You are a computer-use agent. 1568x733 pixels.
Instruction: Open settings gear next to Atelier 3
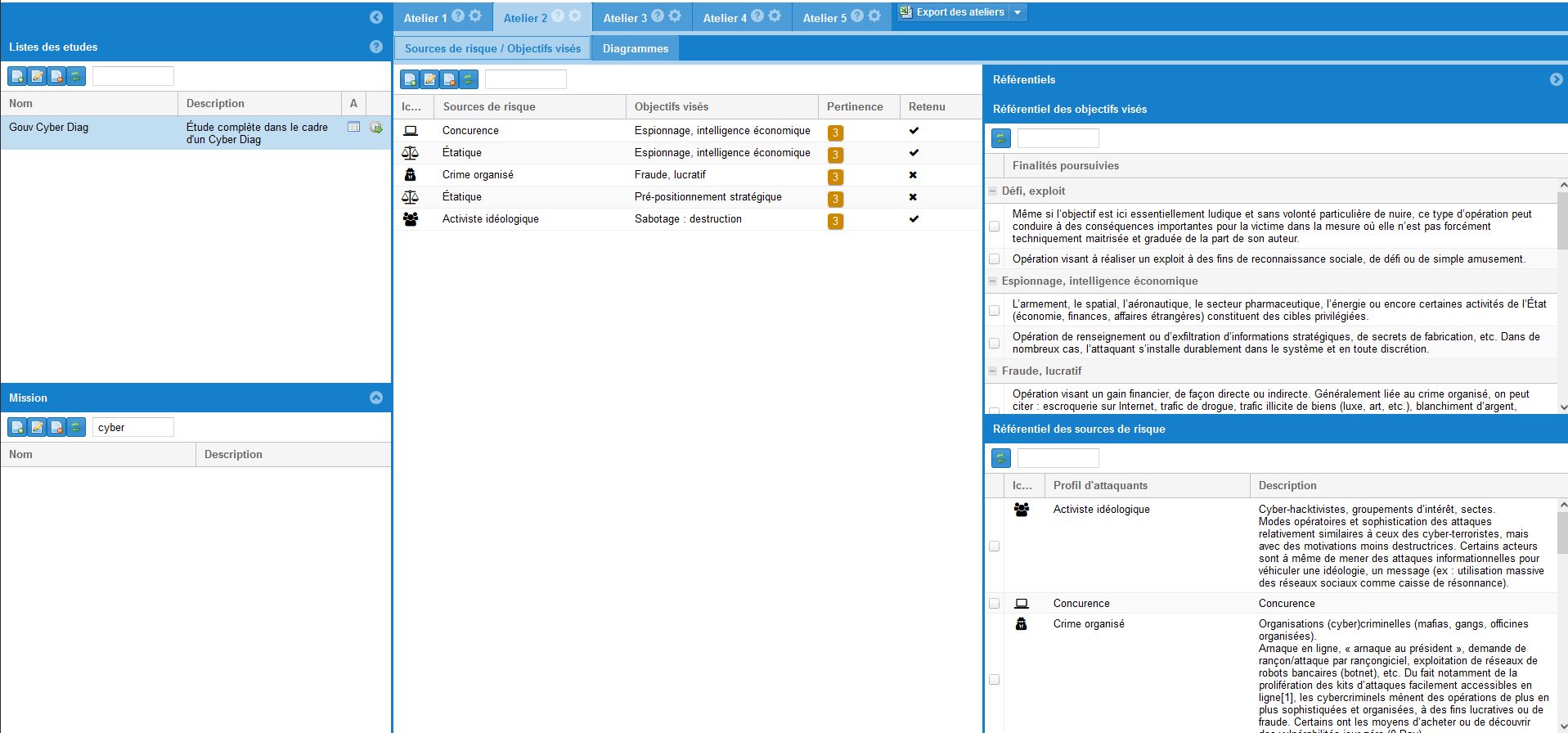(675, 16)
